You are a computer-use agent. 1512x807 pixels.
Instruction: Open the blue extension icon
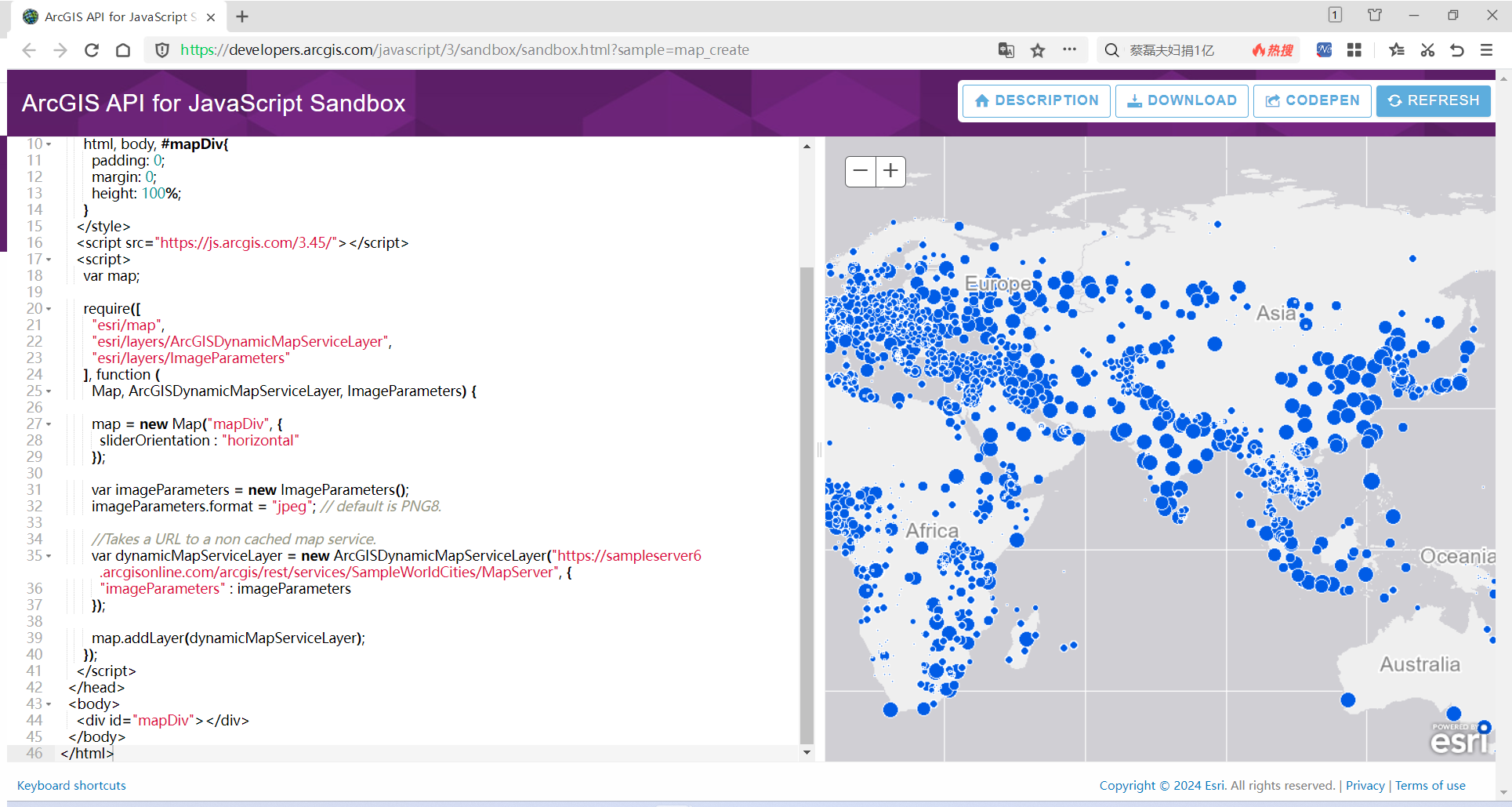(1324, 50)
